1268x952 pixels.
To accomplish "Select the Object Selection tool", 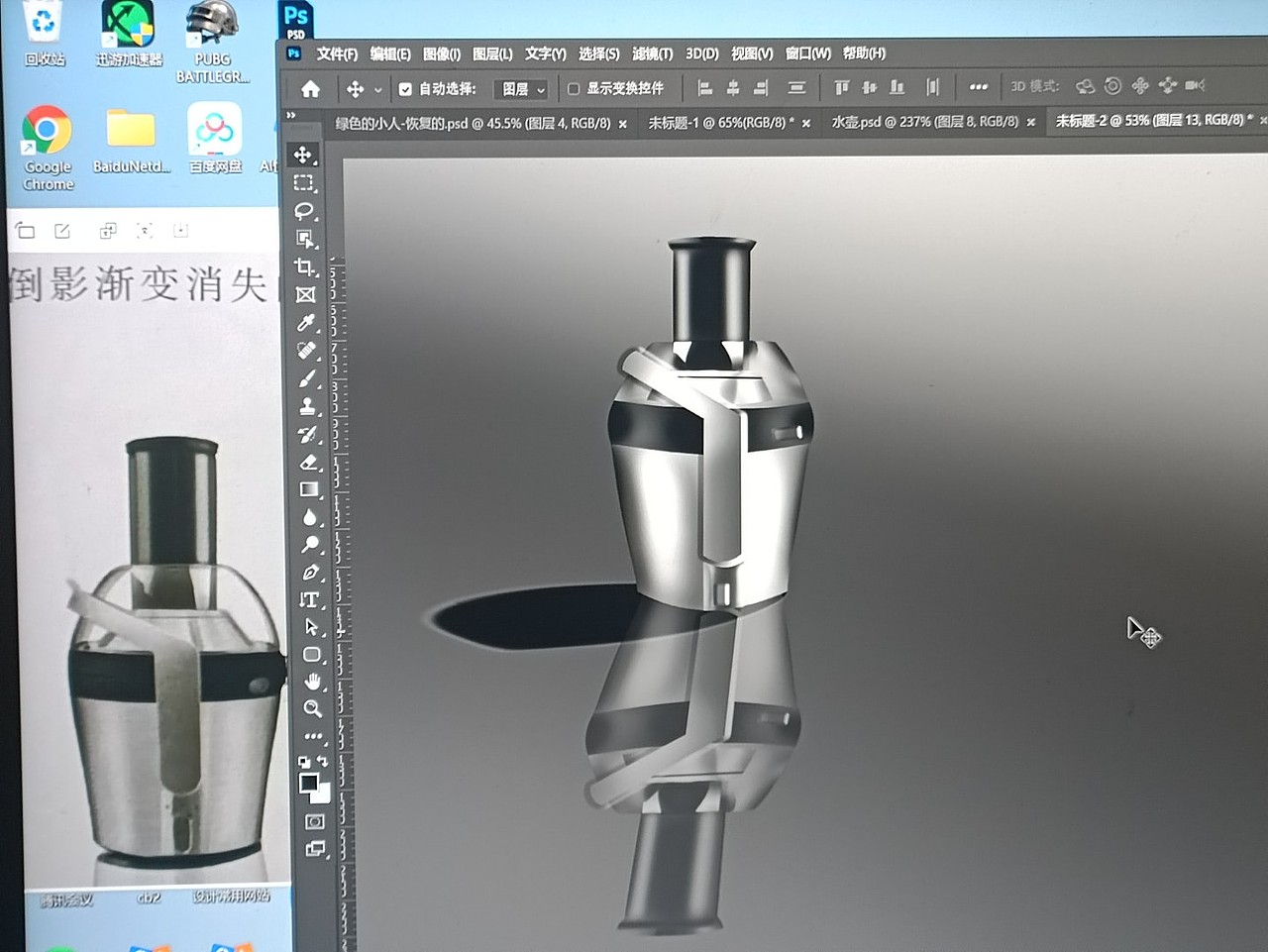I will point(305,239).
